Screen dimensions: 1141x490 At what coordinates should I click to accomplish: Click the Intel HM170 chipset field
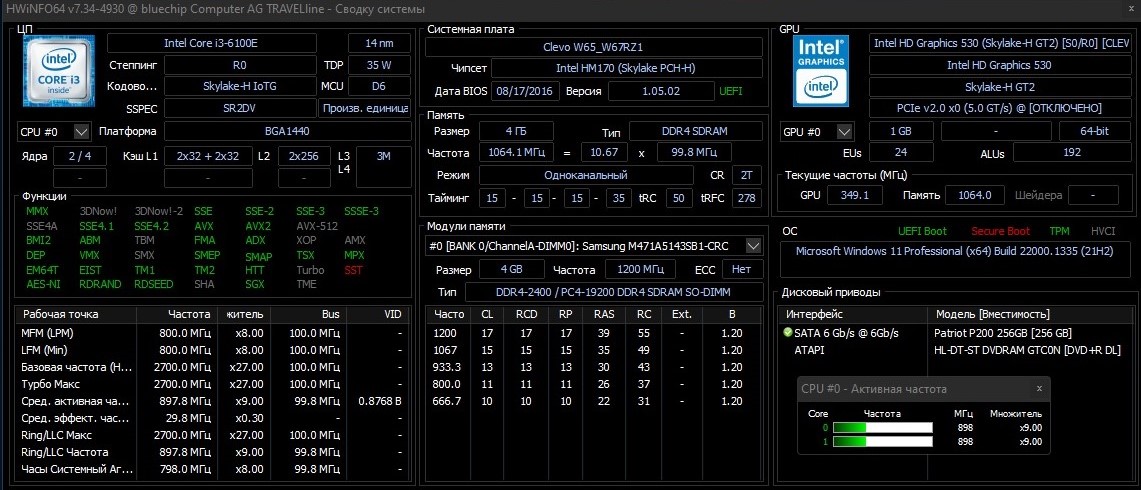tap(627, 68)
